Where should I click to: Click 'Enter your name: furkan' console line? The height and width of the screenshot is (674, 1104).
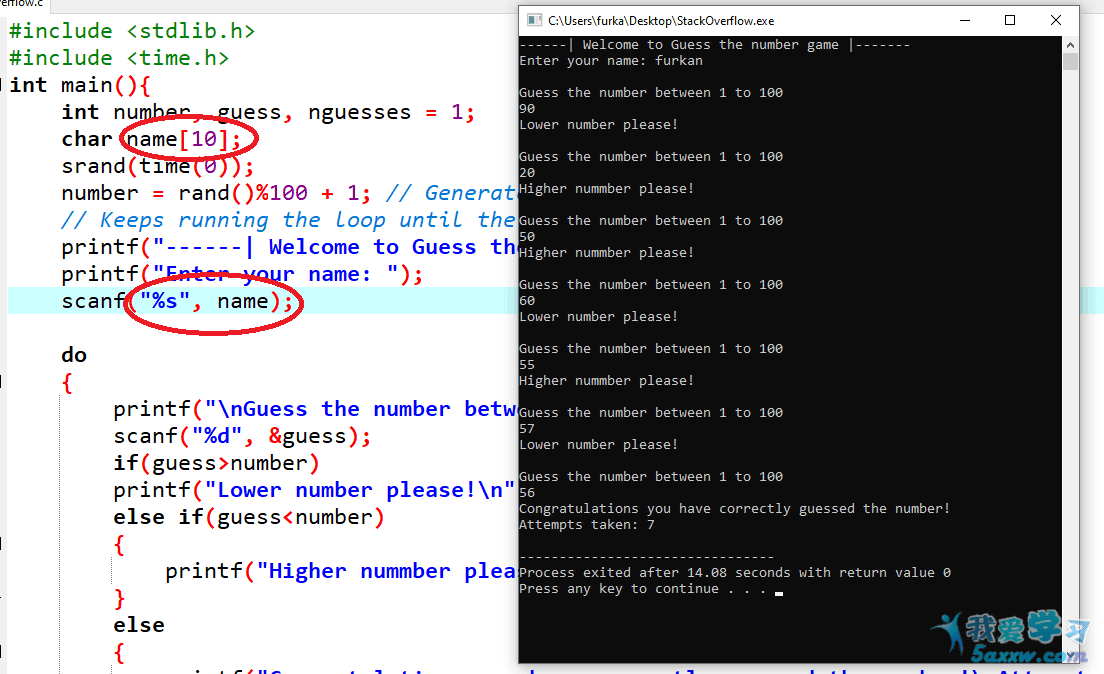click(x=610, y=61)
